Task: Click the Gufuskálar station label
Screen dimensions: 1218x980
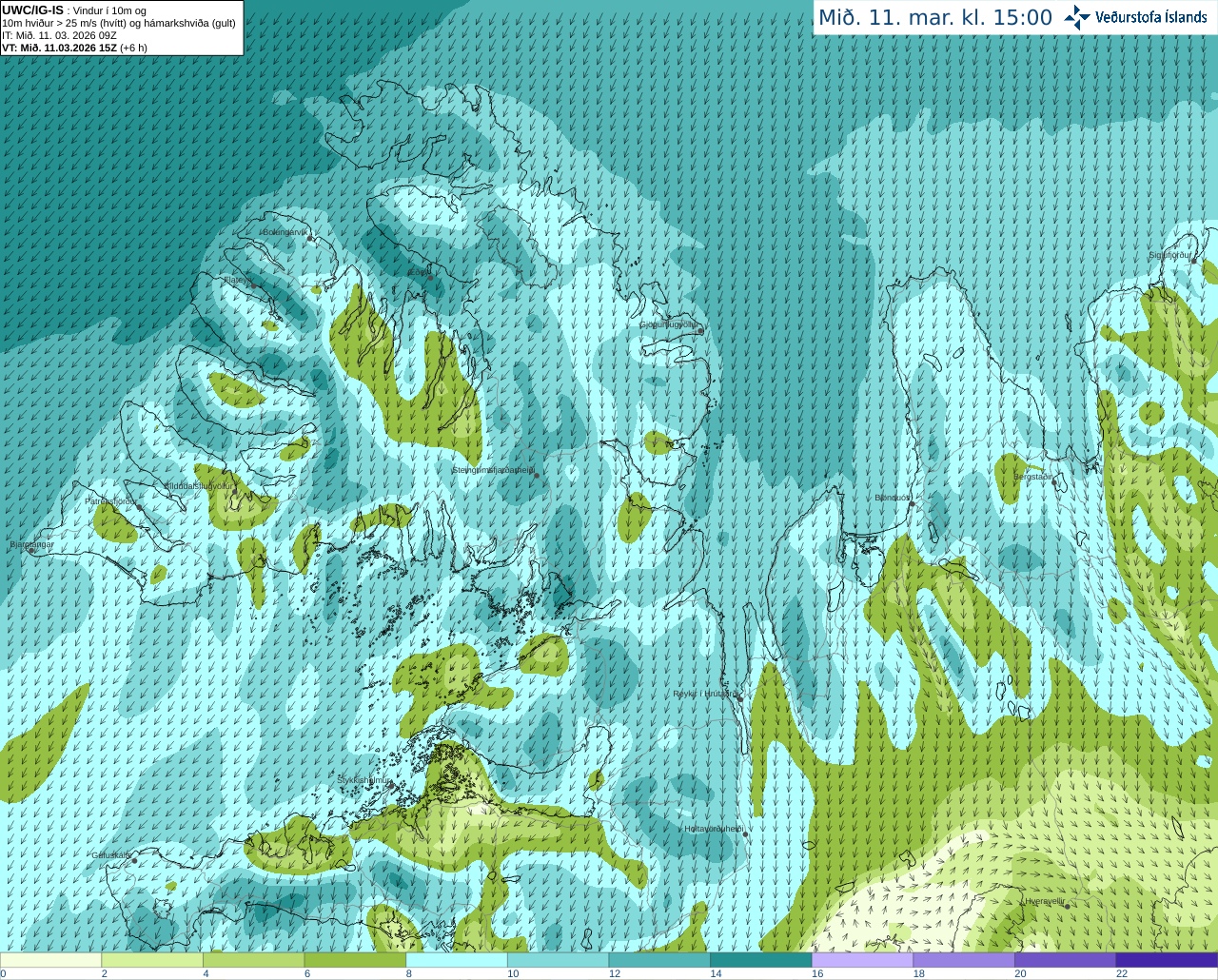Action: [111, 854]
